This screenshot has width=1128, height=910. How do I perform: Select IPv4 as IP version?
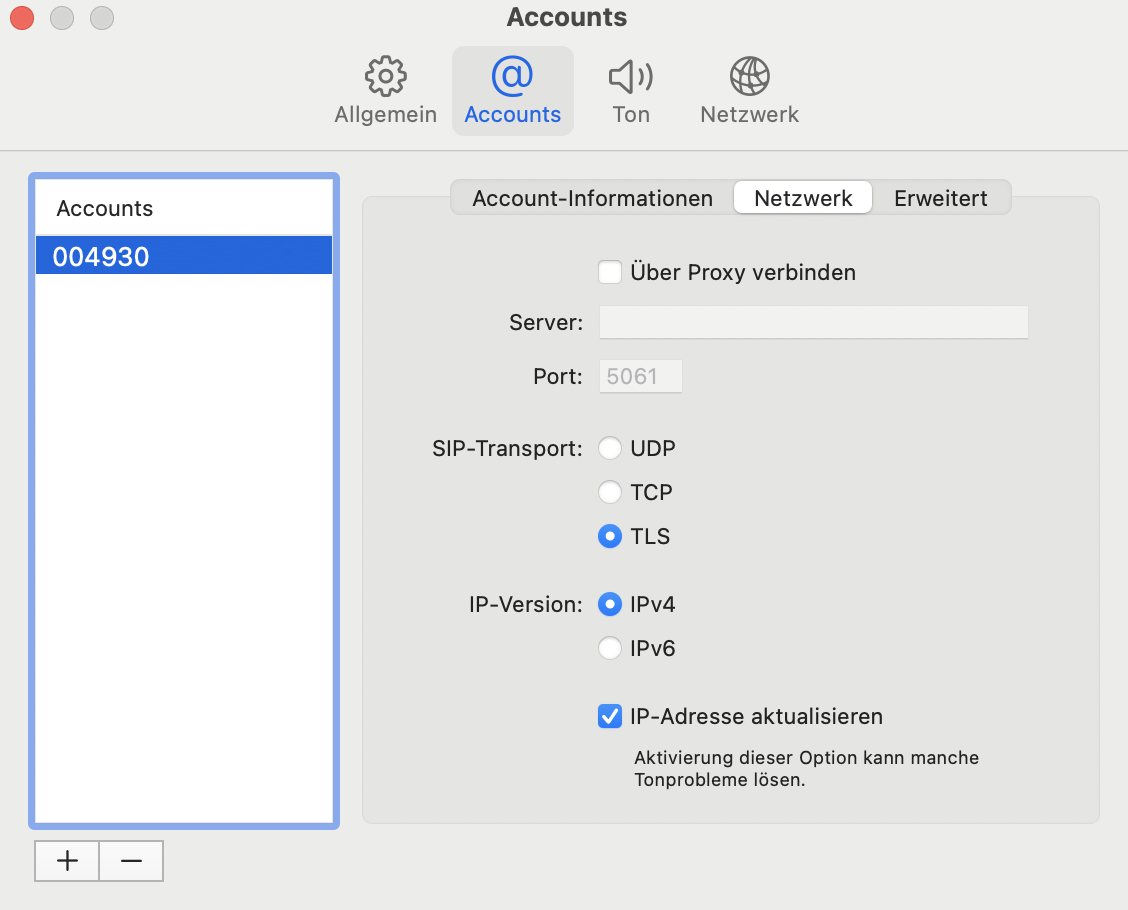[x=609, y=604]
